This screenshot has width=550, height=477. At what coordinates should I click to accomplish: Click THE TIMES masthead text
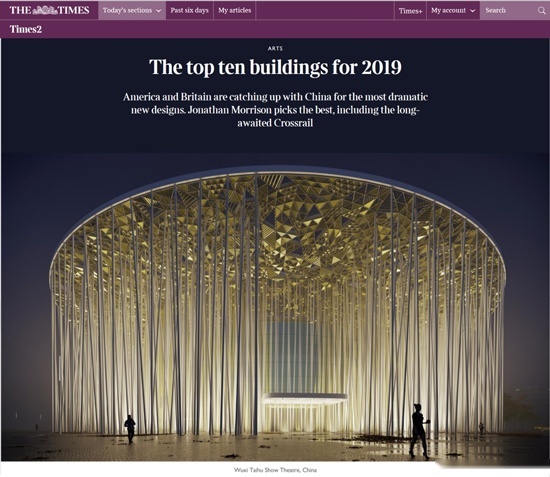click(49, 11)
